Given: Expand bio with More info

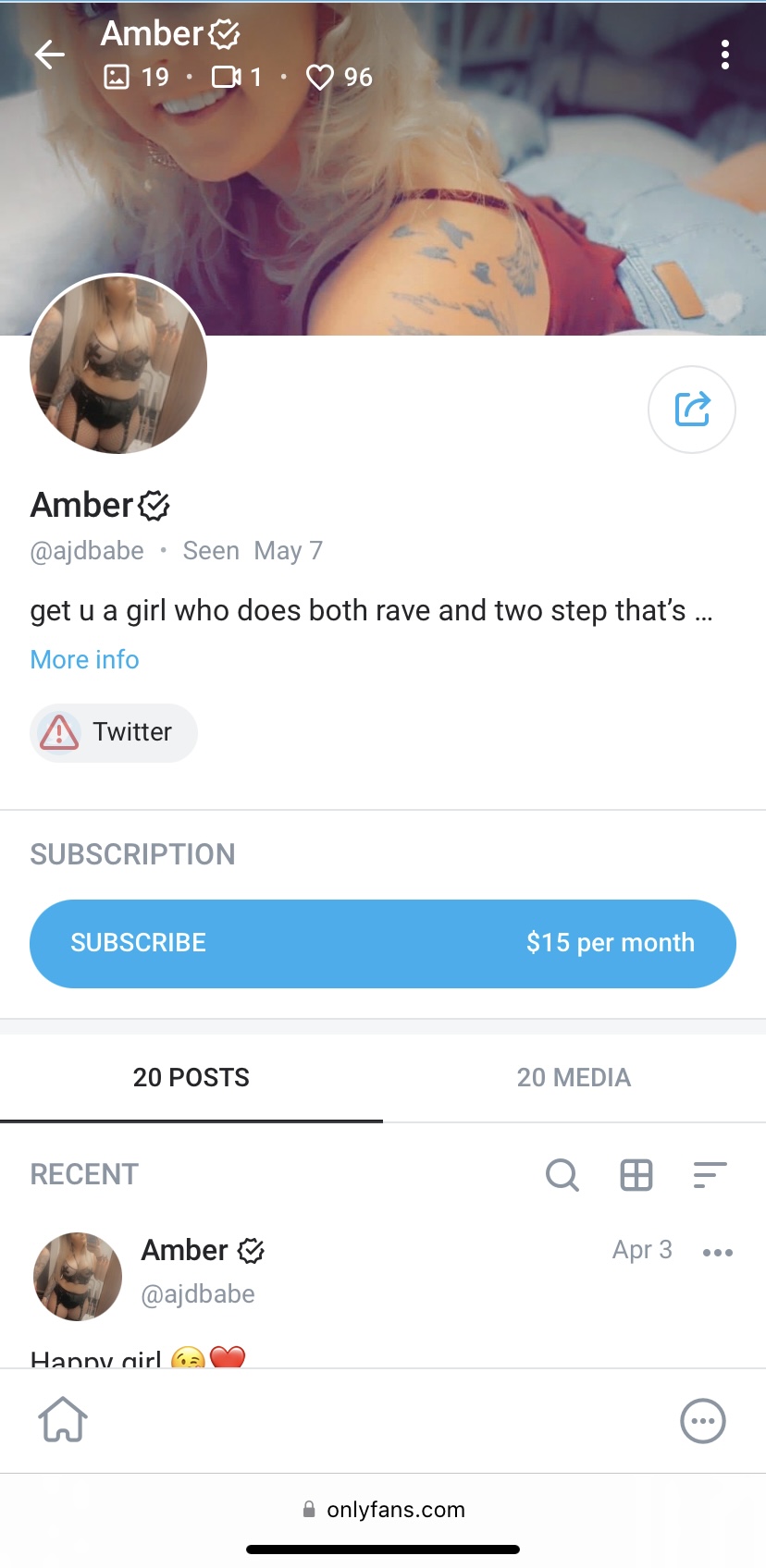Looking at the screenshot, I should pyautogui.click(x=84, y=659).
